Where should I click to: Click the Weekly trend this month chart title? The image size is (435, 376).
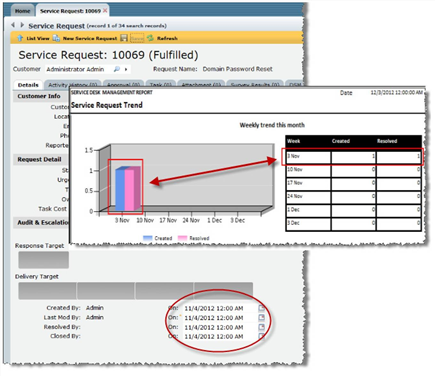[x=272, y=125]
